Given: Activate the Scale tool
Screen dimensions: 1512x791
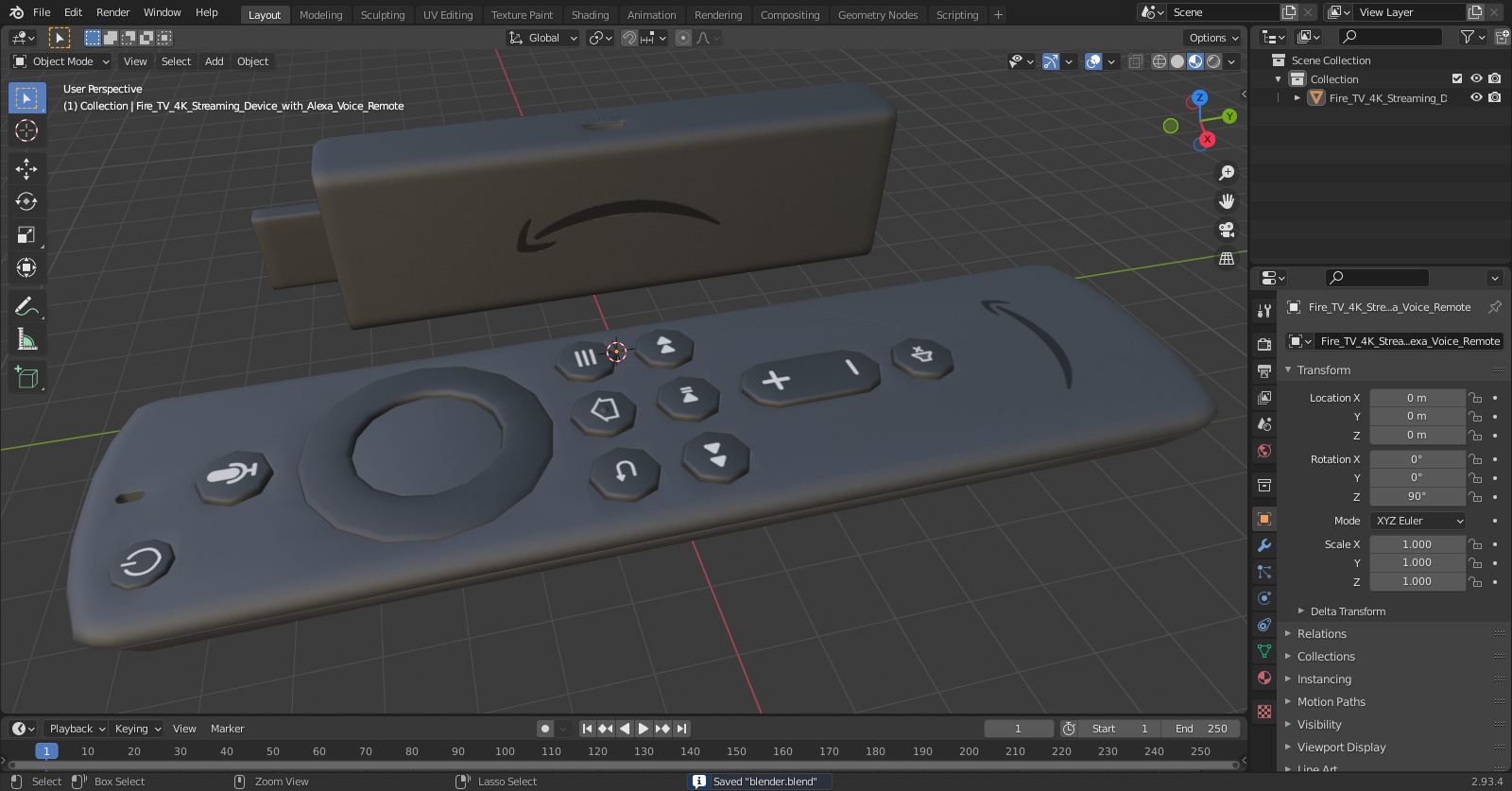Looking at the screenshot, I should (x=26, y=234).
